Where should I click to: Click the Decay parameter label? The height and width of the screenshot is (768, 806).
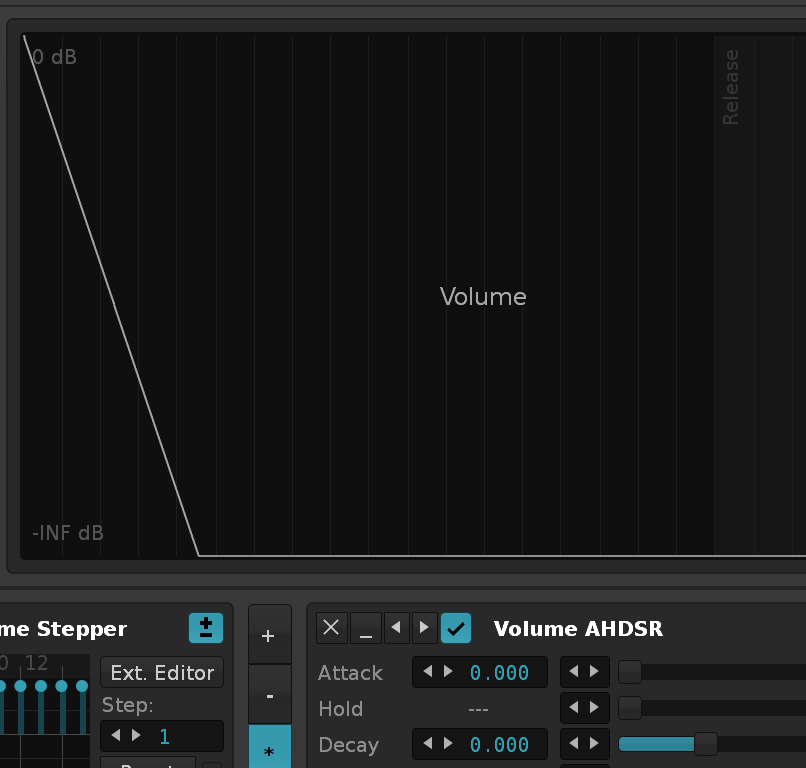[349, 745]
